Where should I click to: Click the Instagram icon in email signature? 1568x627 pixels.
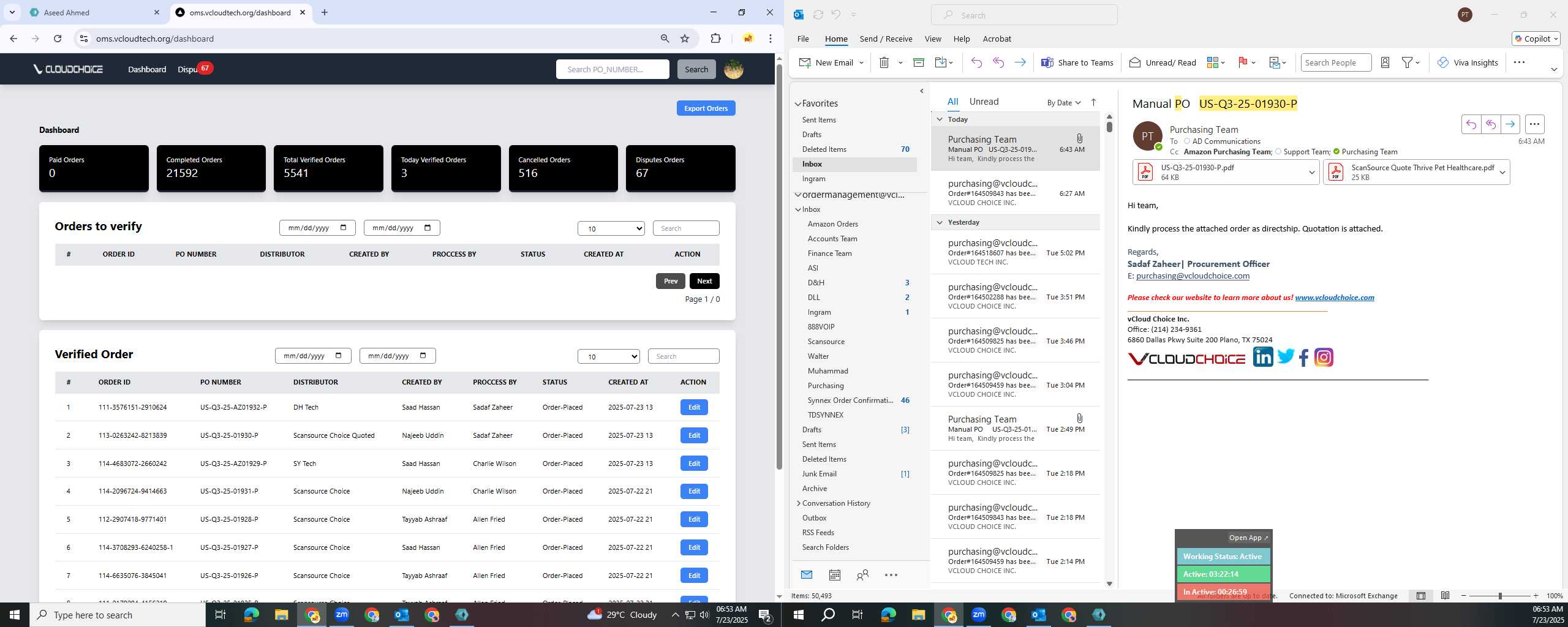1324,357
